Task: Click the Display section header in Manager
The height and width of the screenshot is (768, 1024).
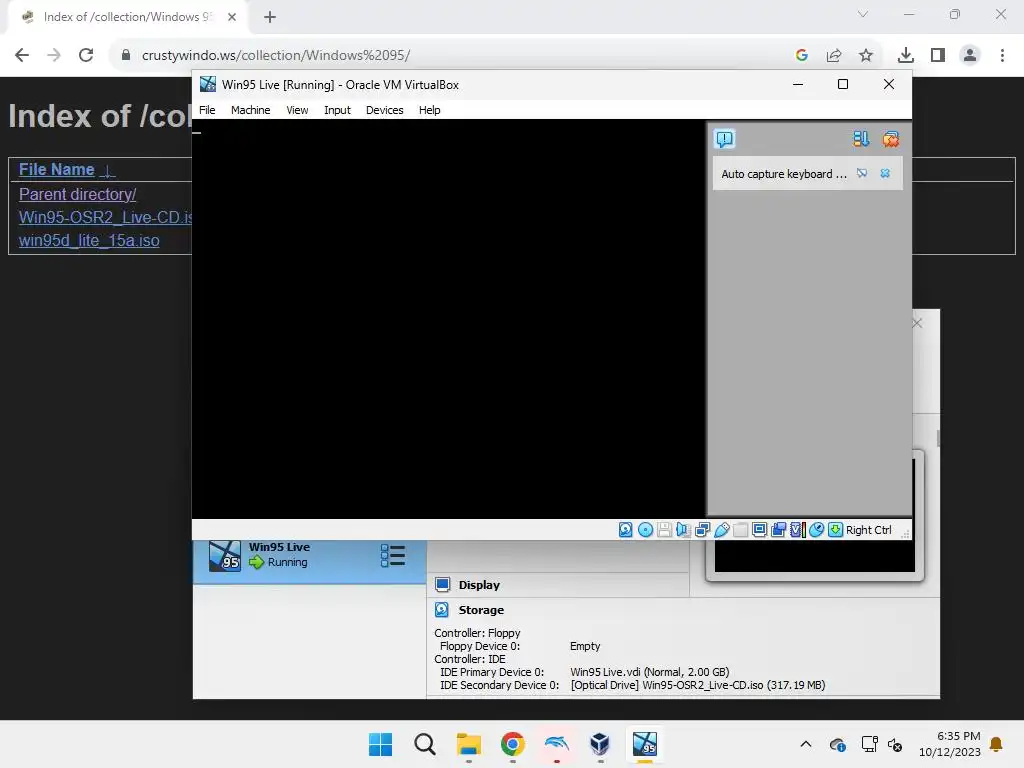Action: 479,585
